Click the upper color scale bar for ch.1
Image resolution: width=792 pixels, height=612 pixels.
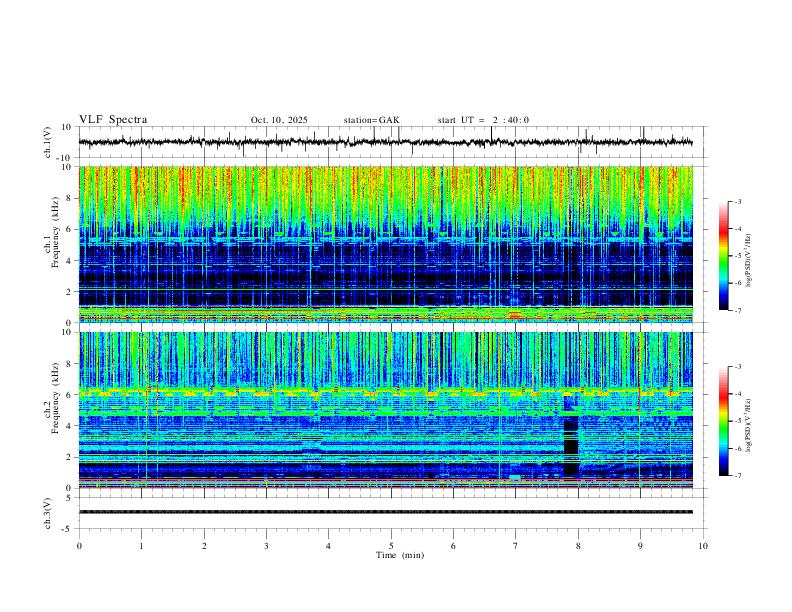click(724, 256)
